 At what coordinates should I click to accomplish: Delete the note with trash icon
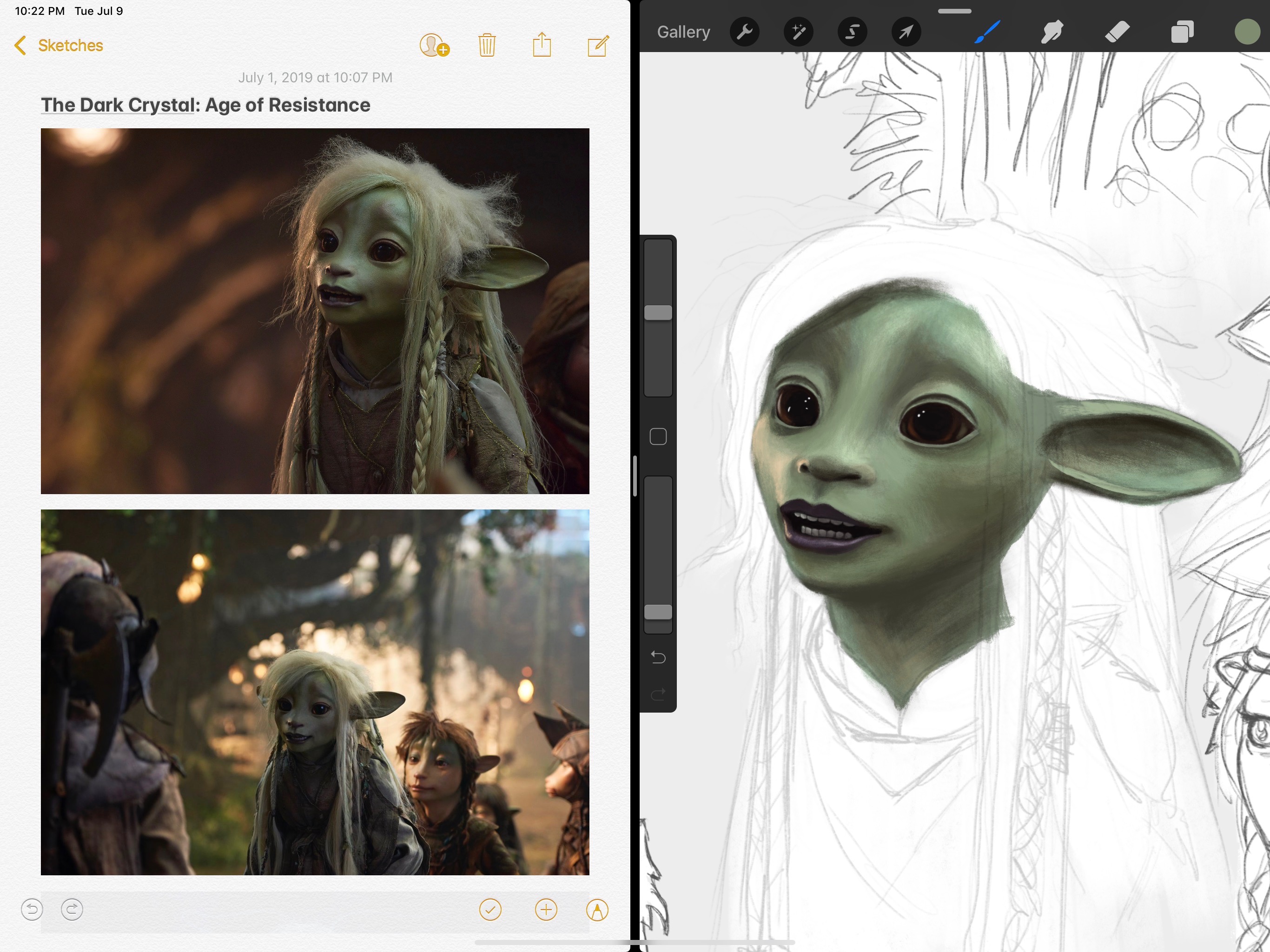(487, 45)
